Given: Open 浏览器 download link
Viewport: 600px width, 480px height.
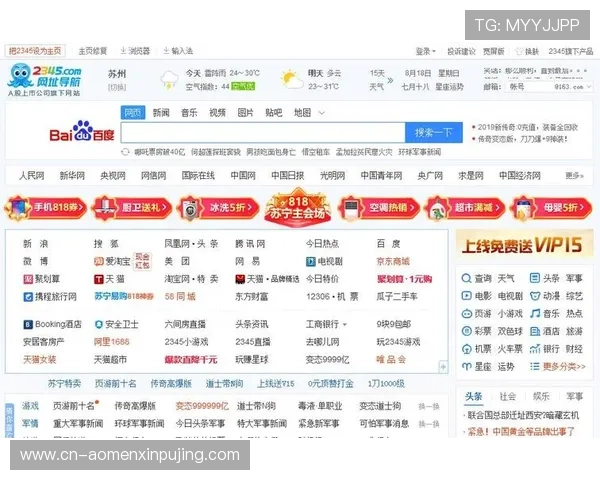Looking at the screenshot, I should pos(135,51).
